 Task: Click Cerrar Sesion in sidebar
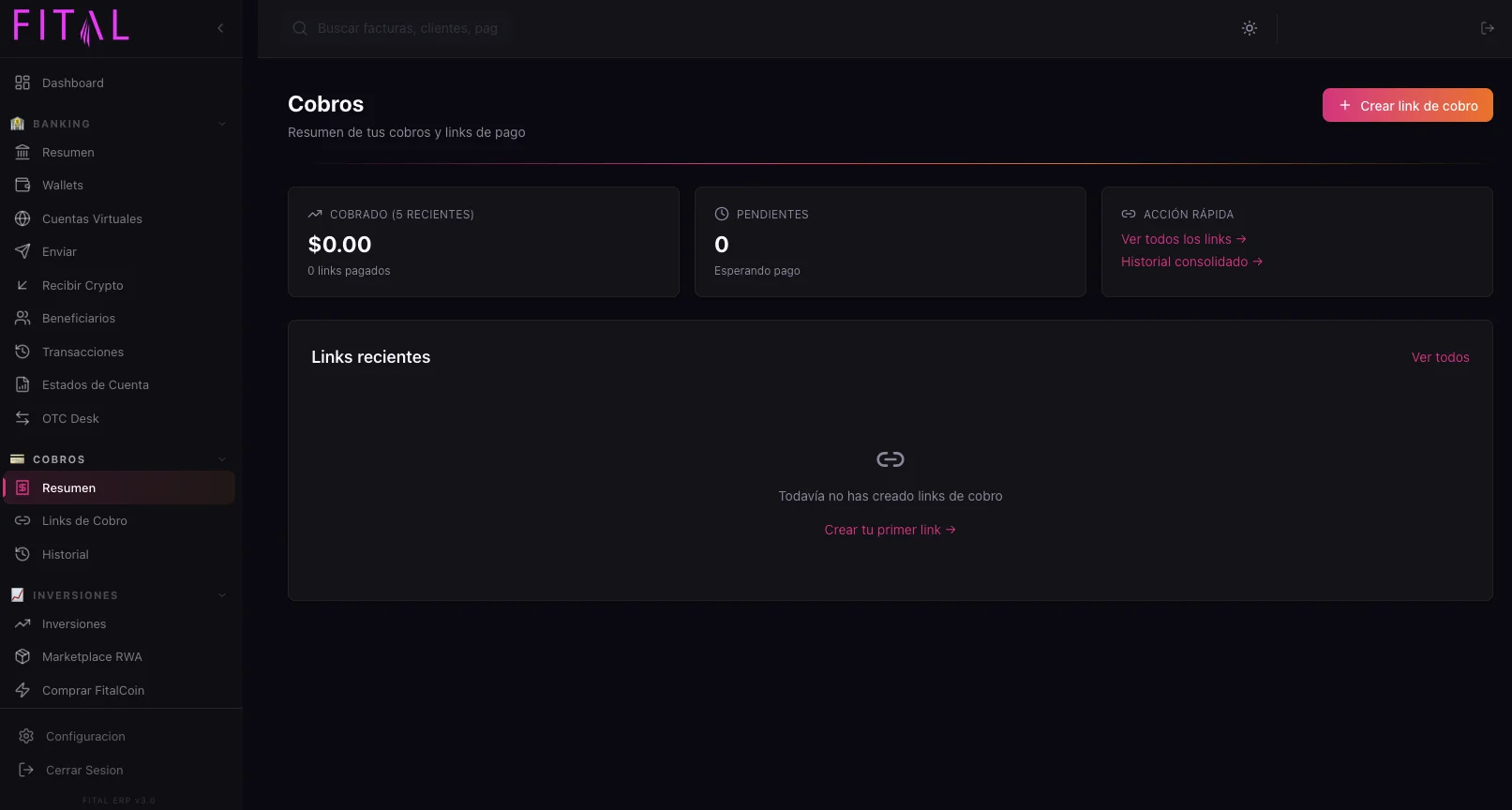[x=121, y=770]
